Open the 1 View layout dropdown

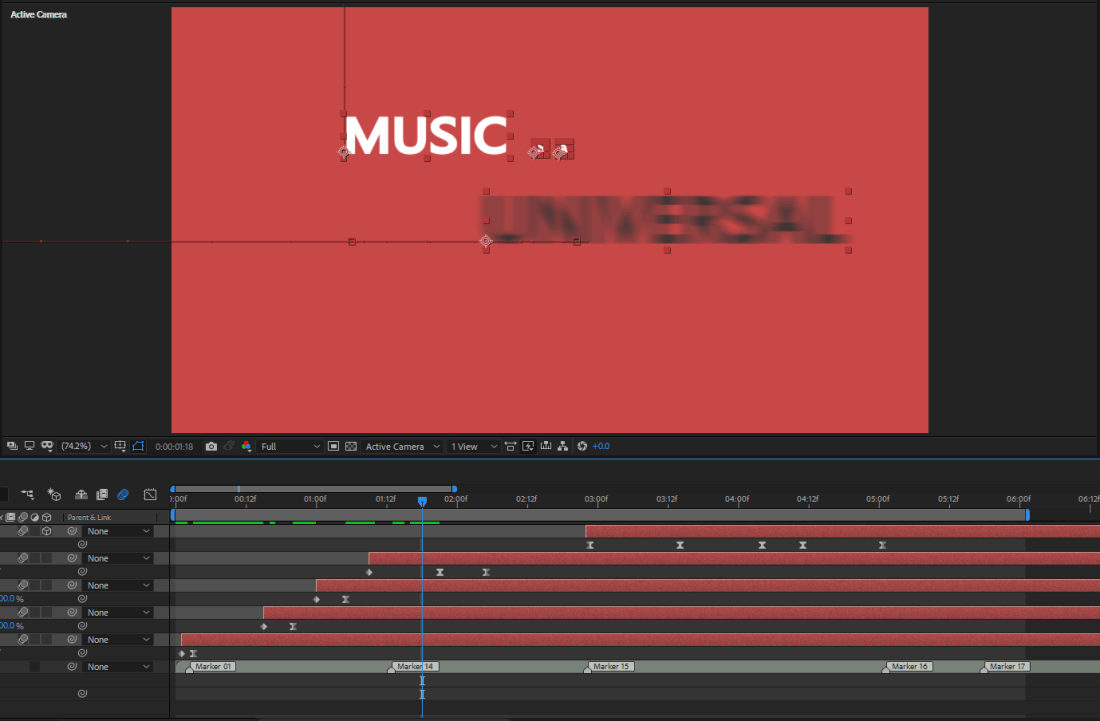coord(474,446)
